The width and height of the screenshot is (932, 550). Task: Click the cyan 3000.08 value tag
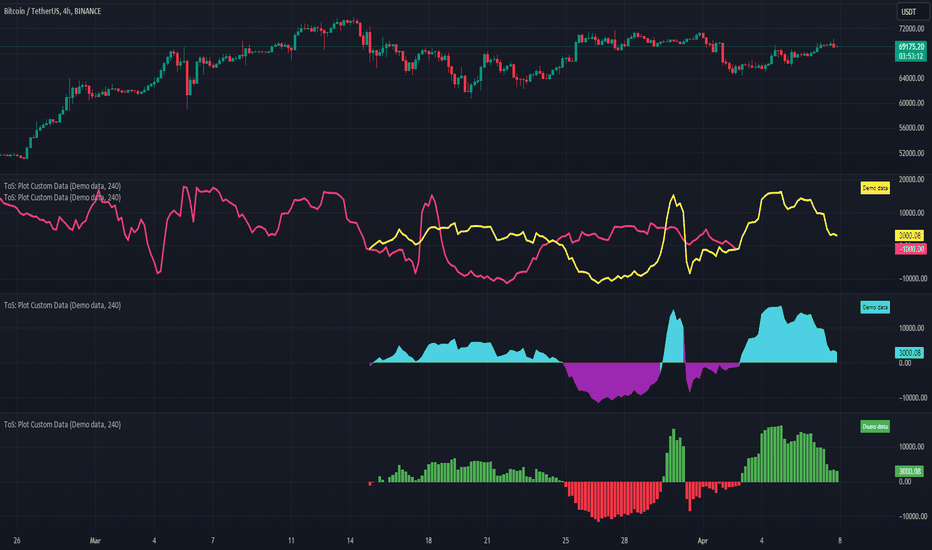(x=909, y=353)
